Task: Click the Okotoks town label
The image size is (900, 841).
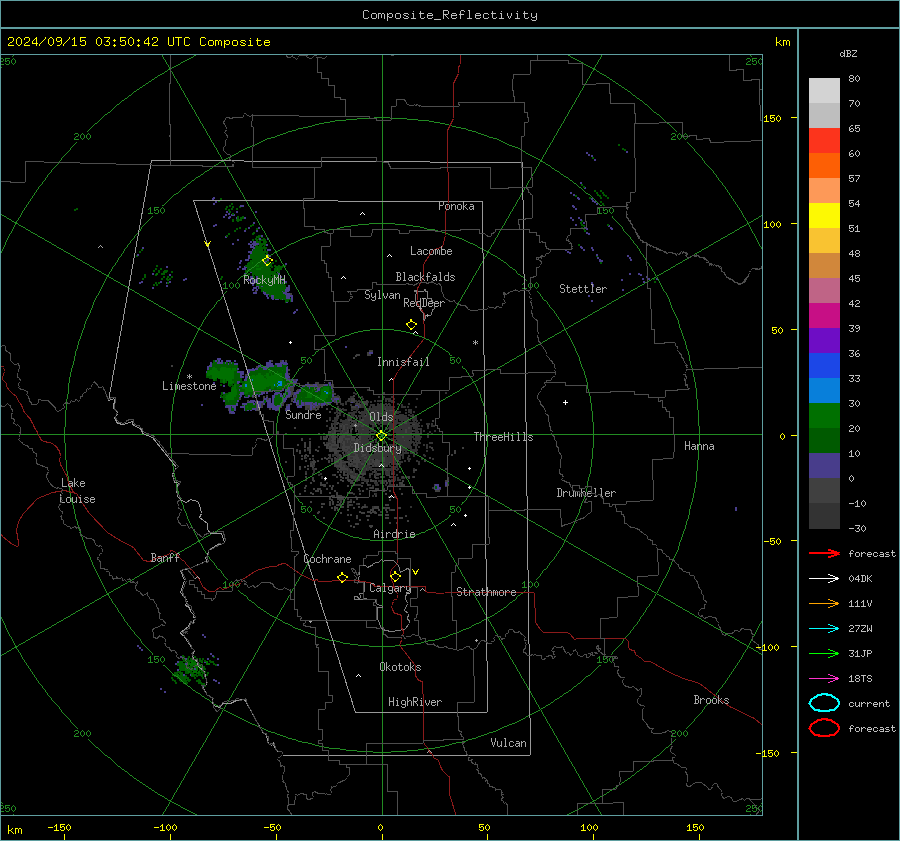Action: tap(400, 667)
